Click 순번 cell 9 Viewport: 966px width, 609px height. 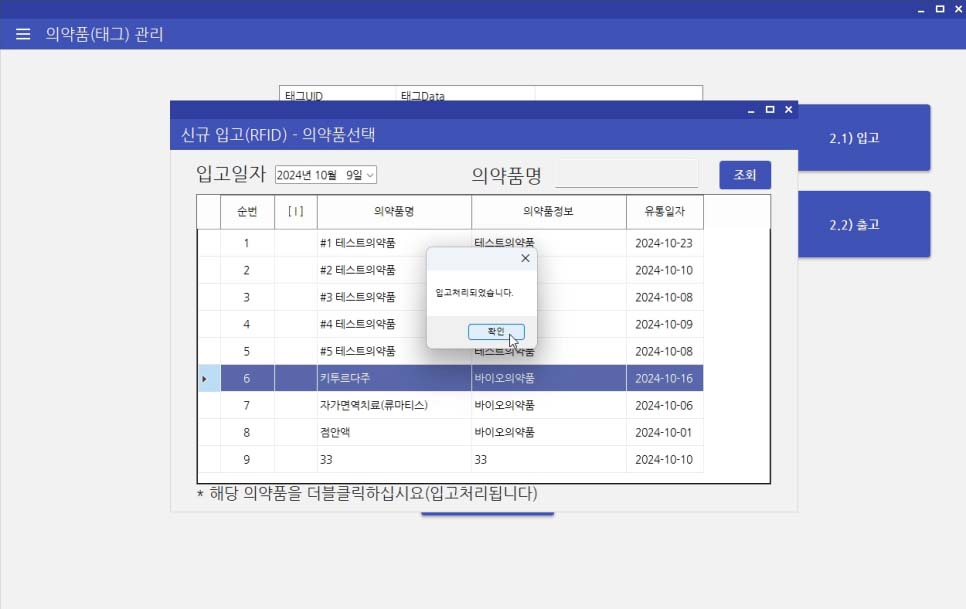(247, 459)
